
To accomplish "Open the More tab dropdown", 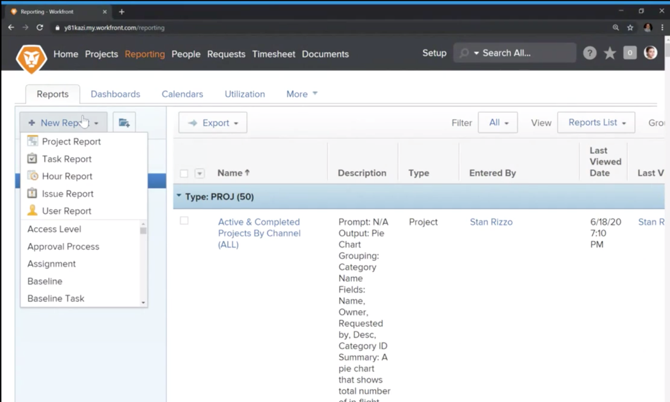I will (302, 94).
